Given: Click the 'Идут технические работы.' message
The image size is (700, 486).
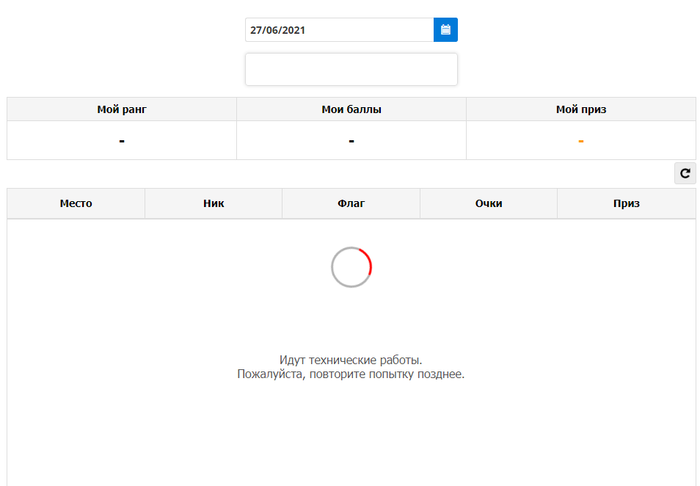Looking at the screenshot, I should (351, 360).
